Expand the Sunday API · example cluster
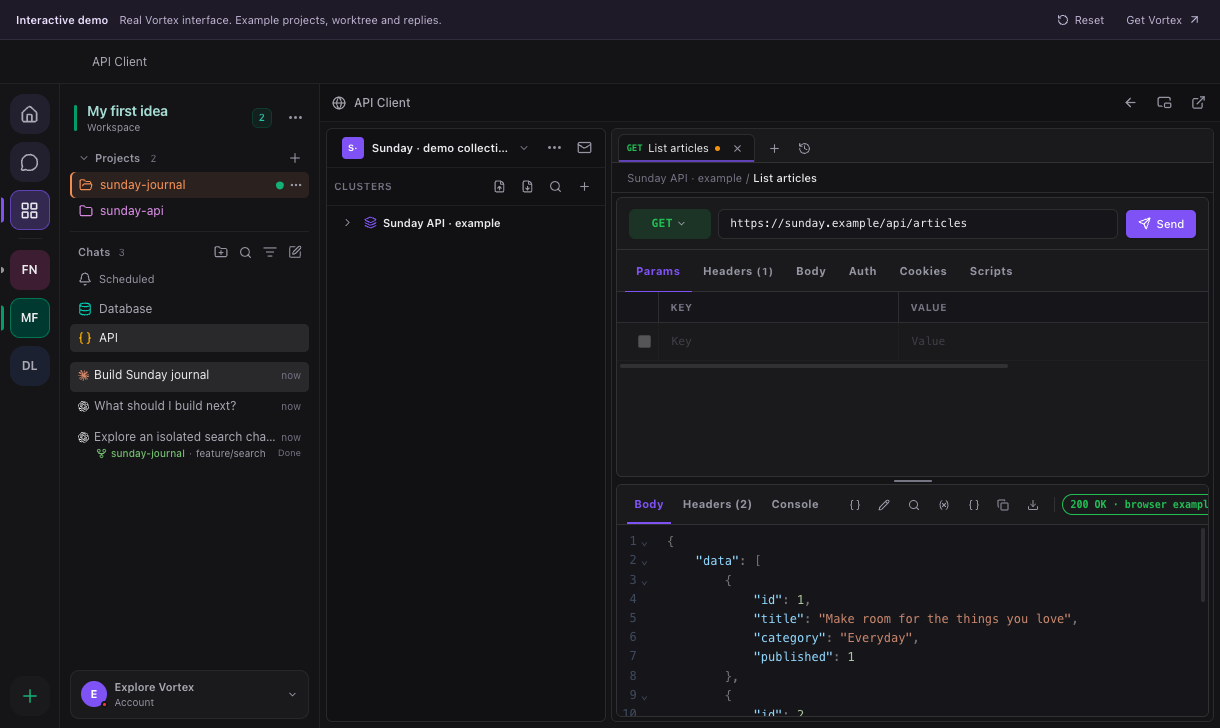1220x728 pixels. [348, 223]
